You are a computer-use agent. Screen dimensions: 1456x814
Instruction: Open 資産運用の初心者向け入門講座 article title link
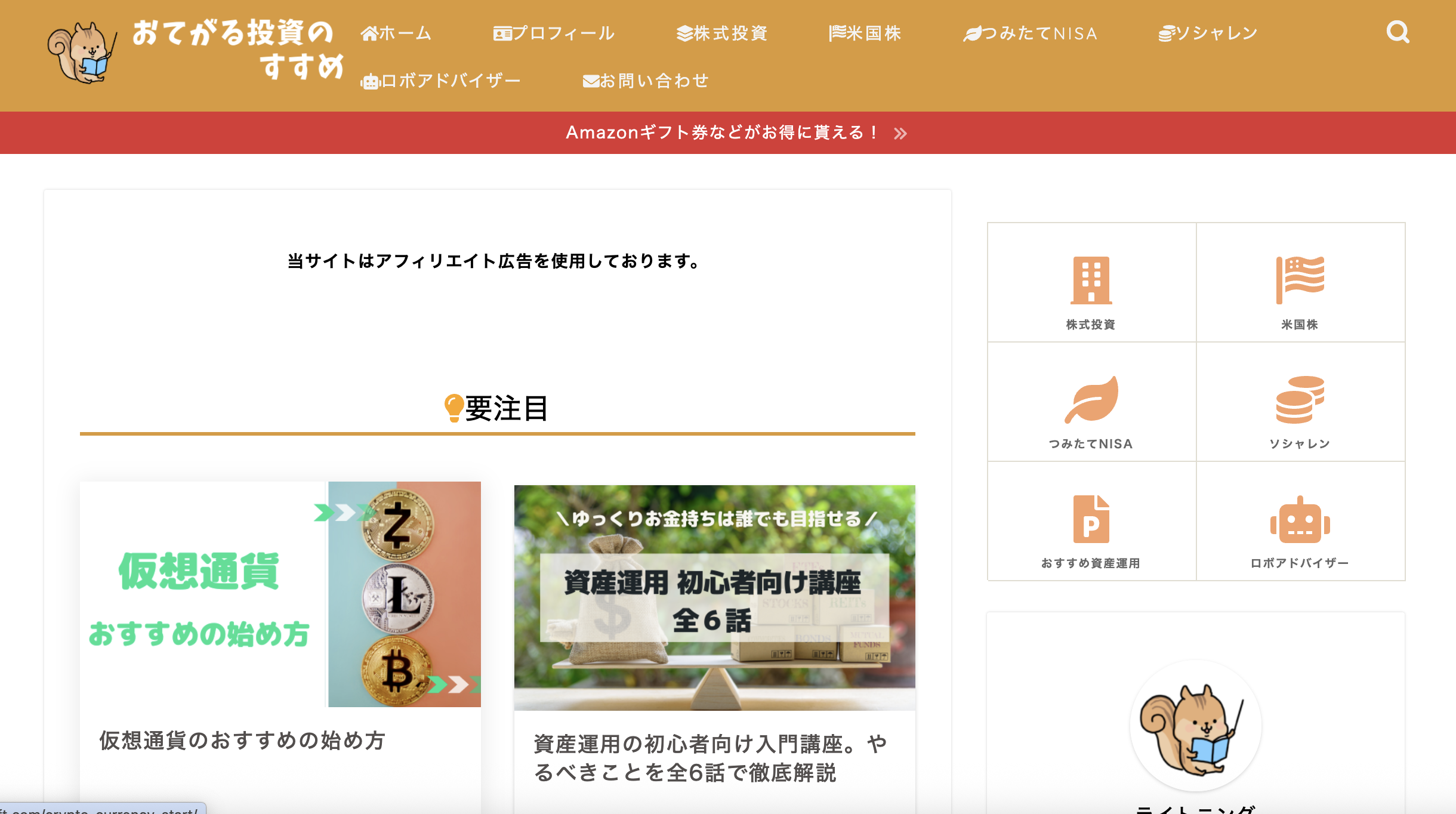click(x=710, y=758)
